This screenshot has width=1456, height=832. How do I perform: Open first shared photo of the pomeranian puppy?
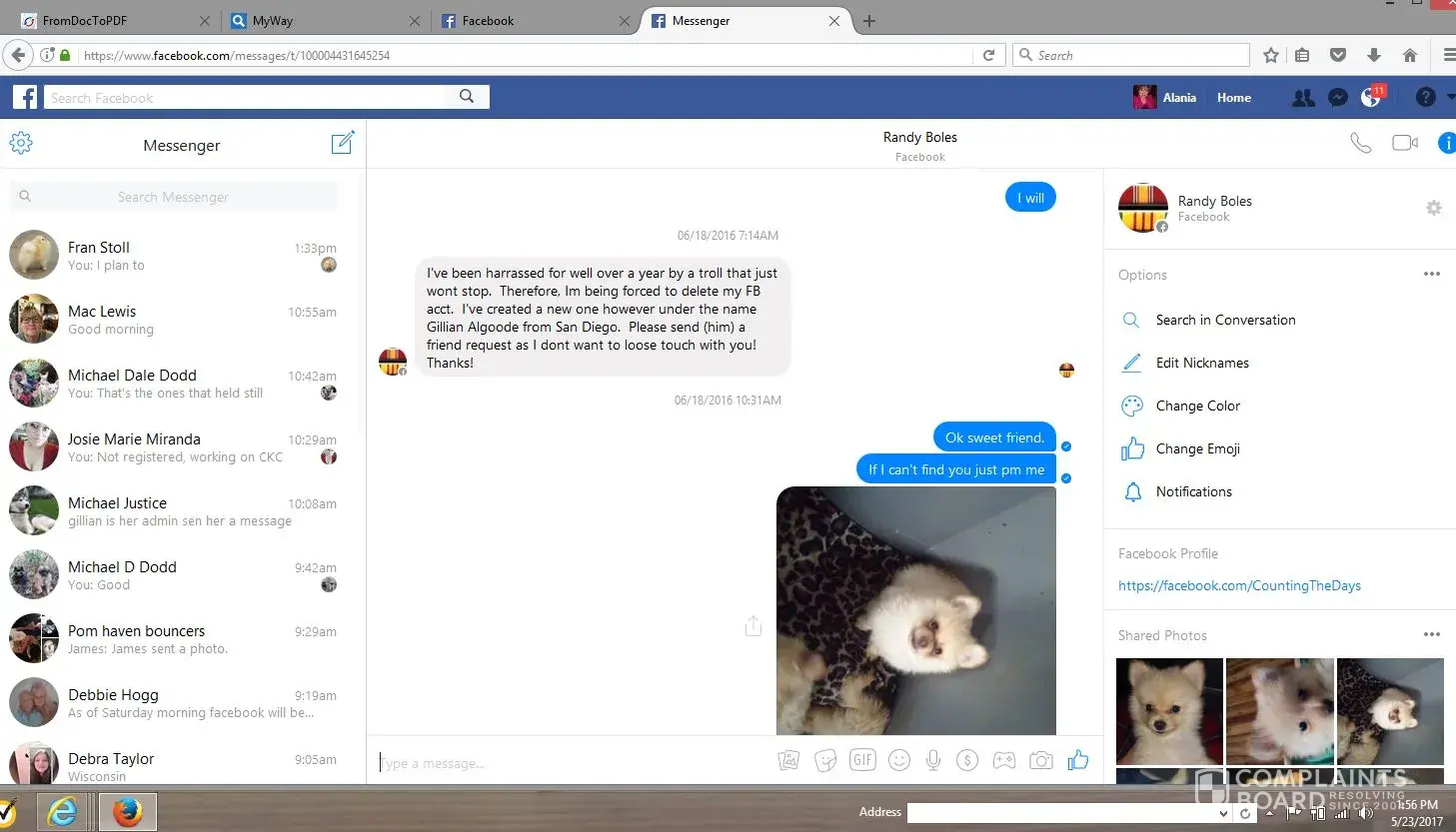[1169, 711]
